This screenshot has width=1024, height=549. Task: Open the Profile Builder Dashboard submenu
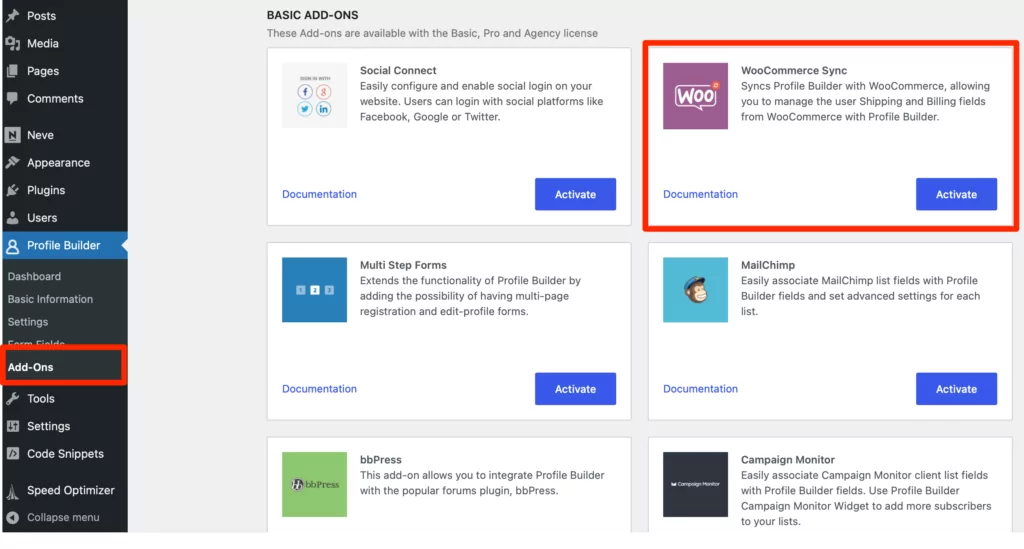click(x=34, y=276)
